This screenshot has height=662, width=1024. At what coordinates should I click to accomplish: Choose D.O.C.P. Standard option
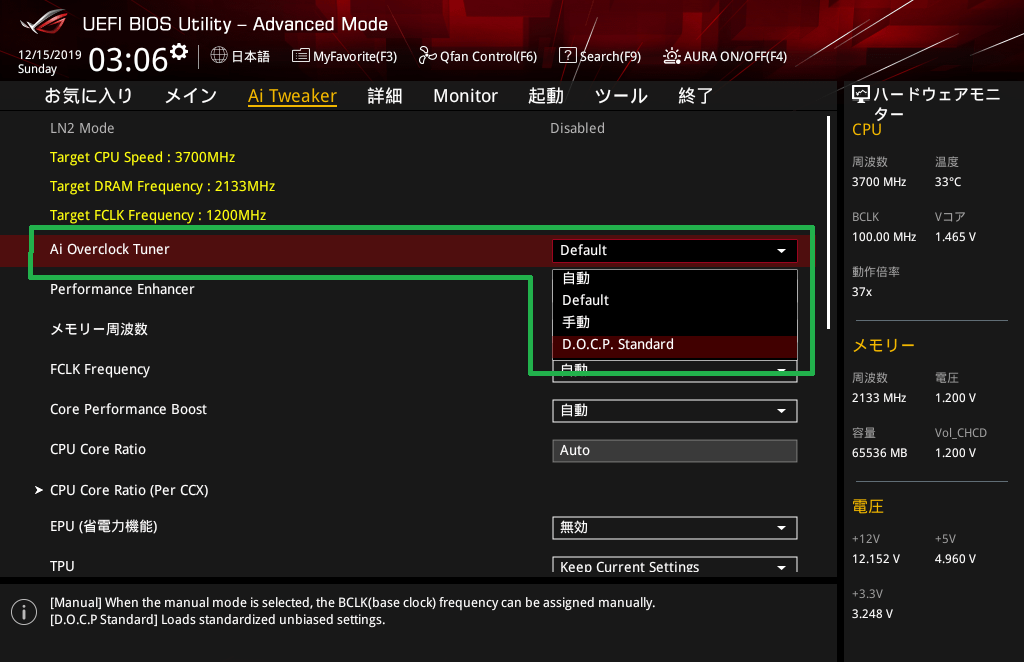(675, 345)
